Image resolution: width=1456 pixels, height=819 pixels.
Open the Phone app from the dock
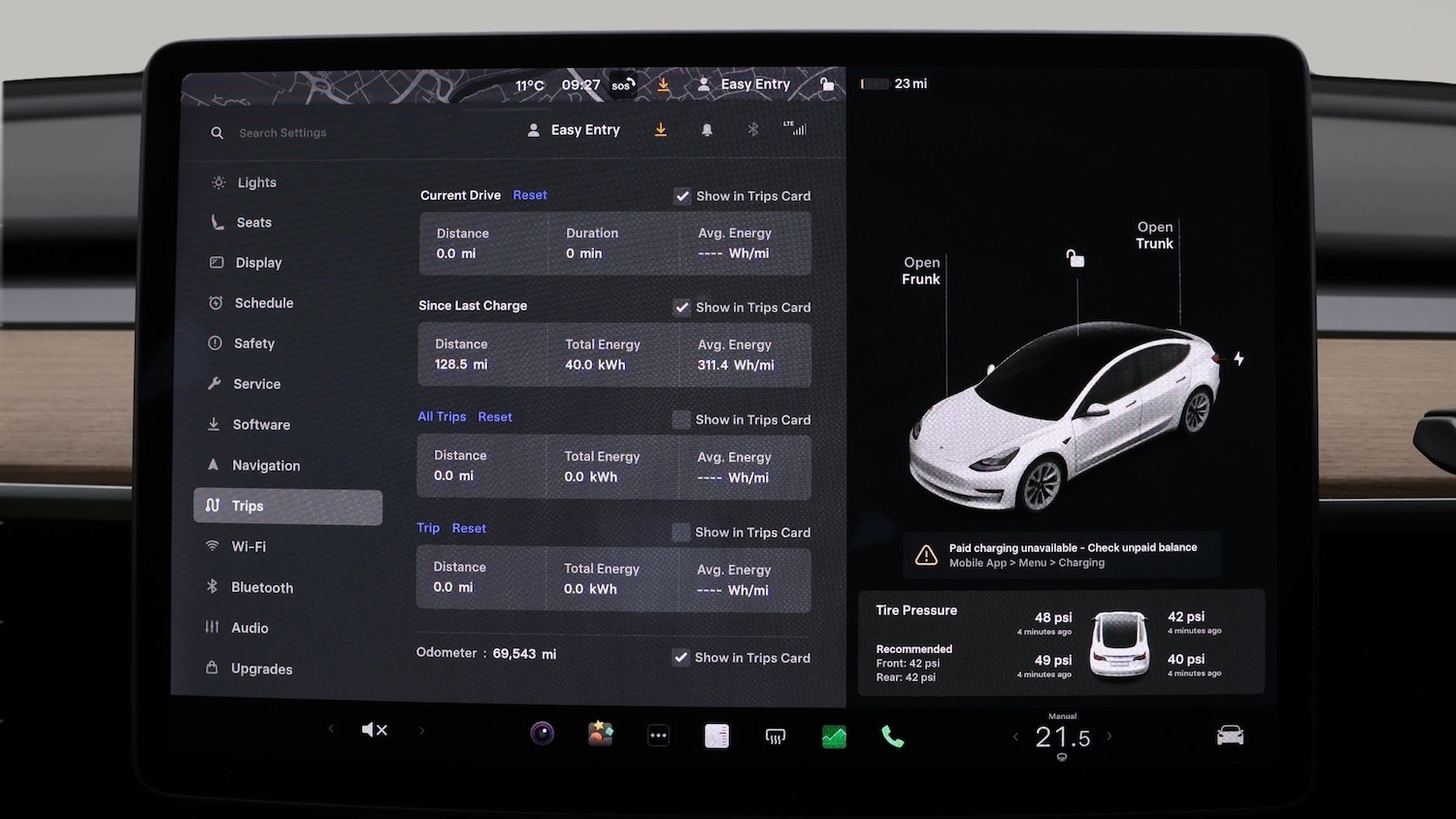892,735
